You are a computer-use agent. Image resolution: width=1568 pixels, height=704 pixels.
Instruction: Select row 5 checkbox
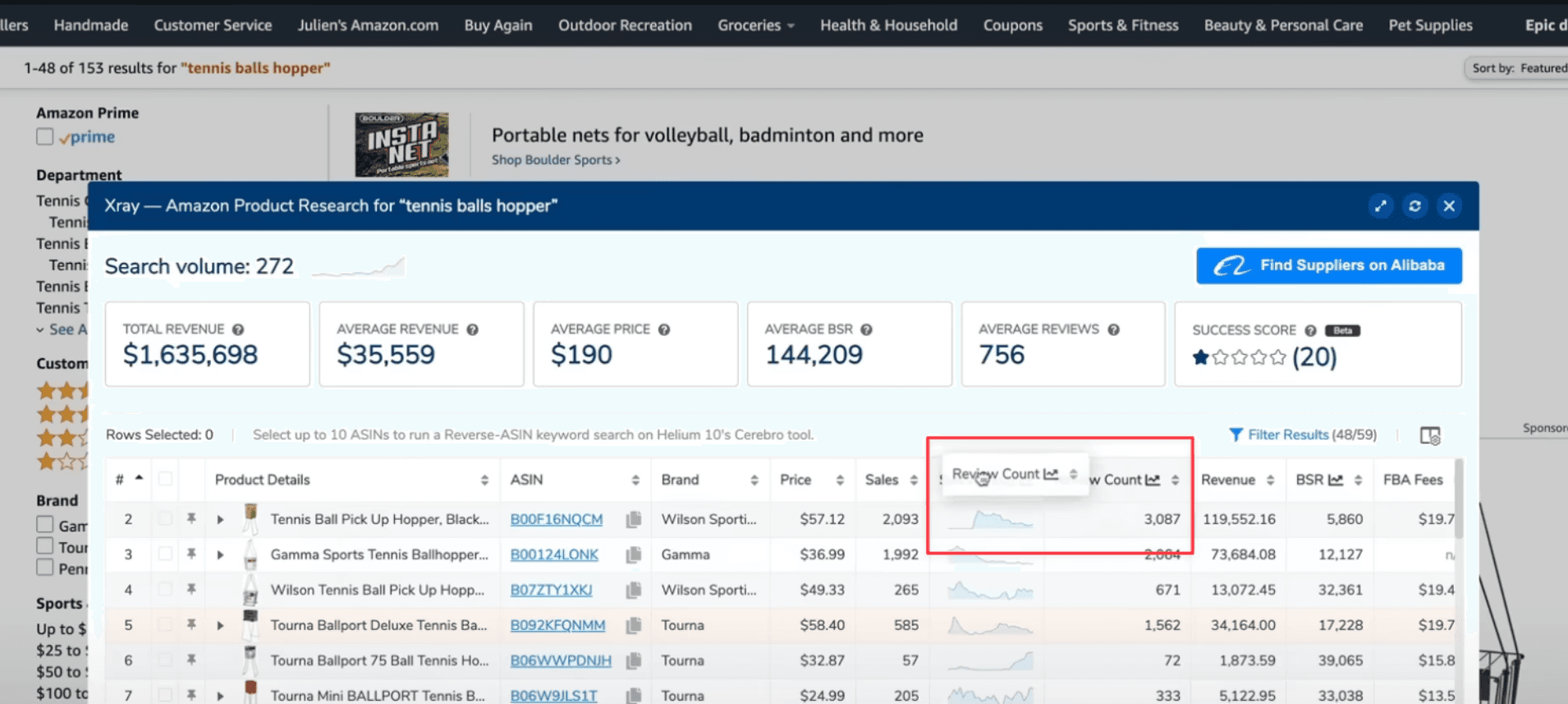pyautogui.click(x=165, y=625)
